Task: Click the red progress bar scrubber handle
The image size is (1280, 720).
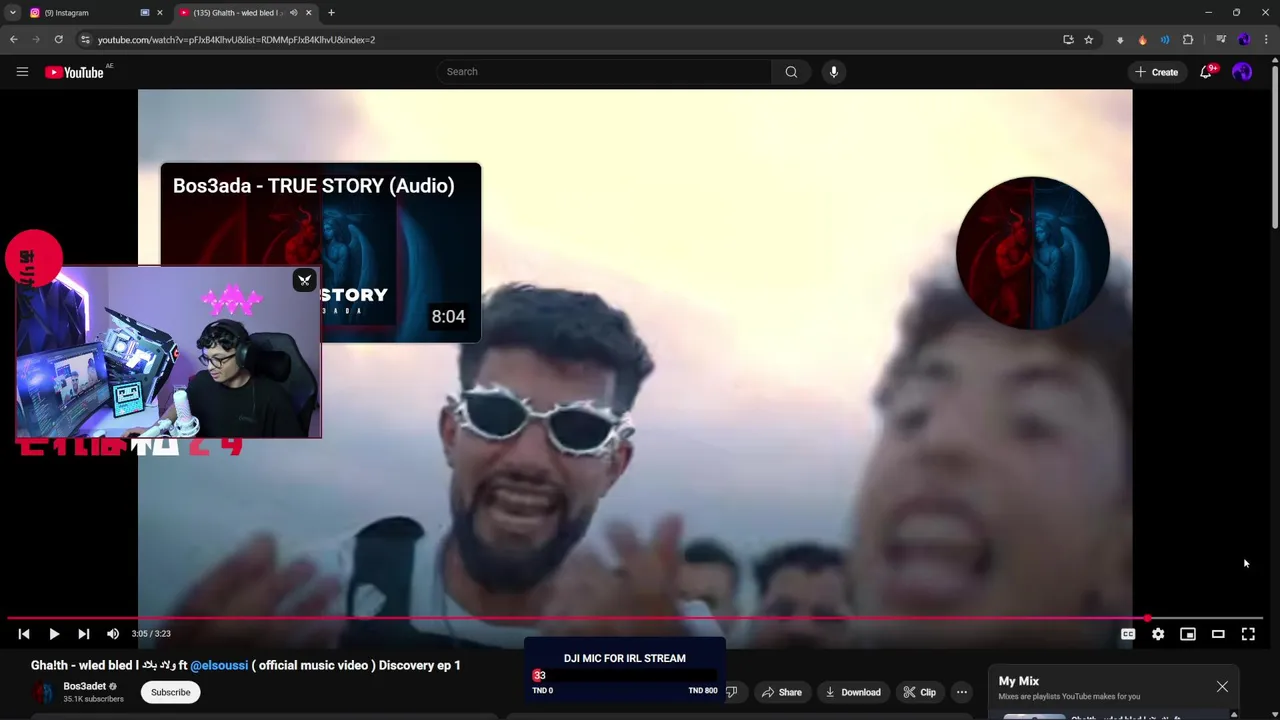Action: coord(1148,619)
